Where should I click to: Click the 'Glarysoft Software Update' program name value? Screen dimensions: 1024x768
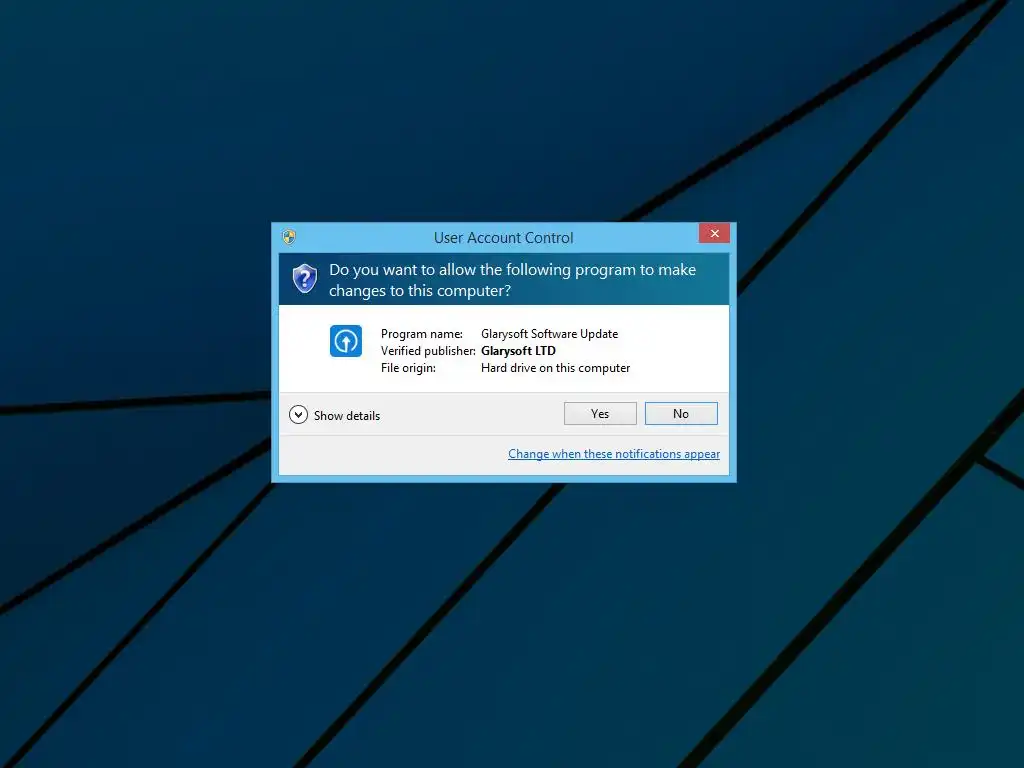point(549,334)
